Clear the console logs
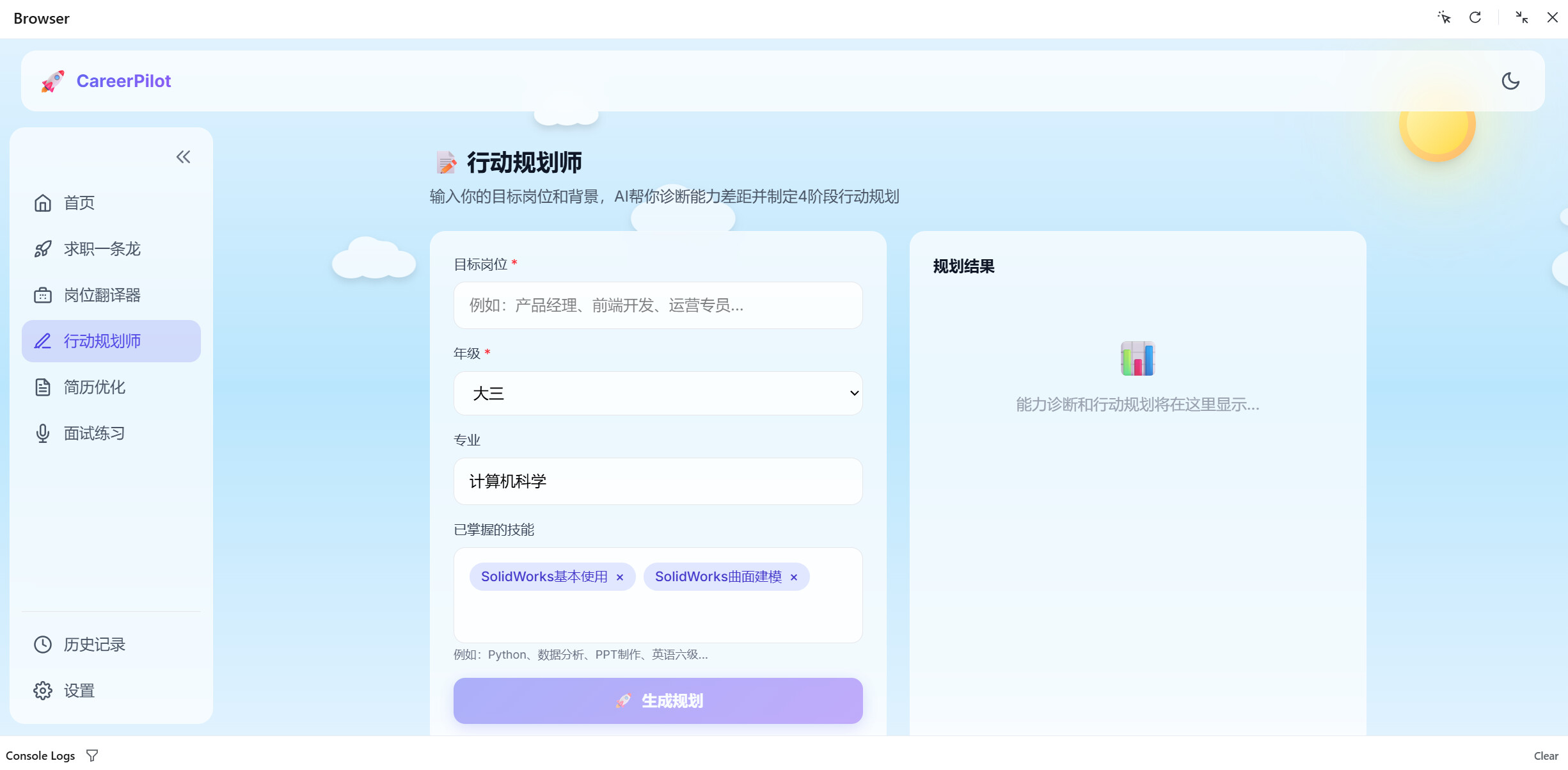The height and width of the screenshot is (770, 1568). tap(1546, 756)
